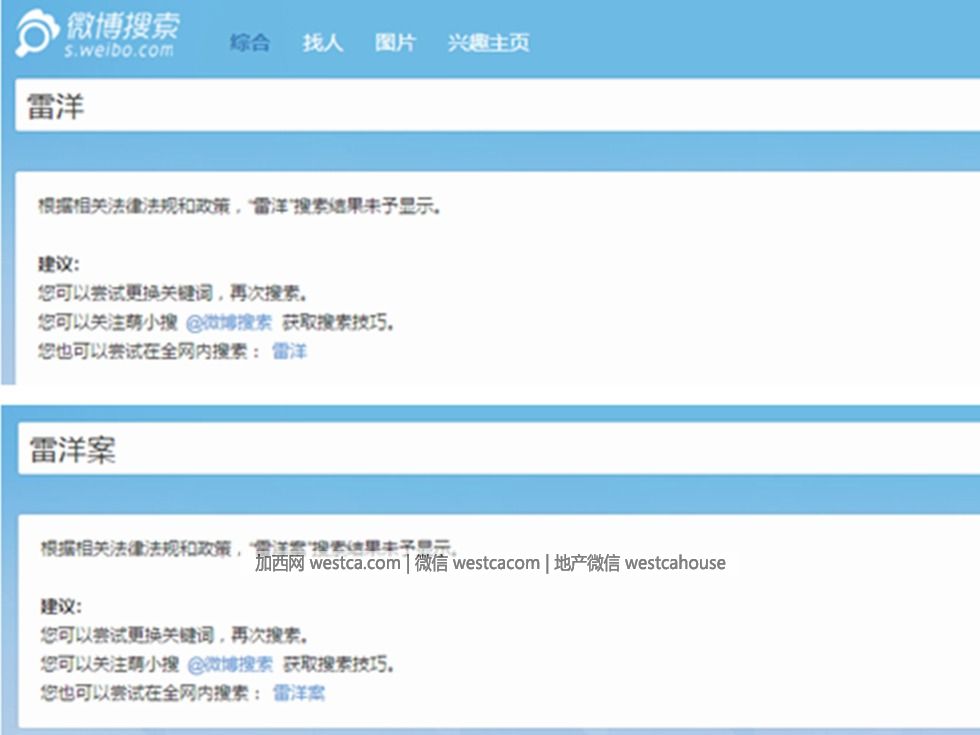Click the search box containing 雷洋案

pos(499,449)
